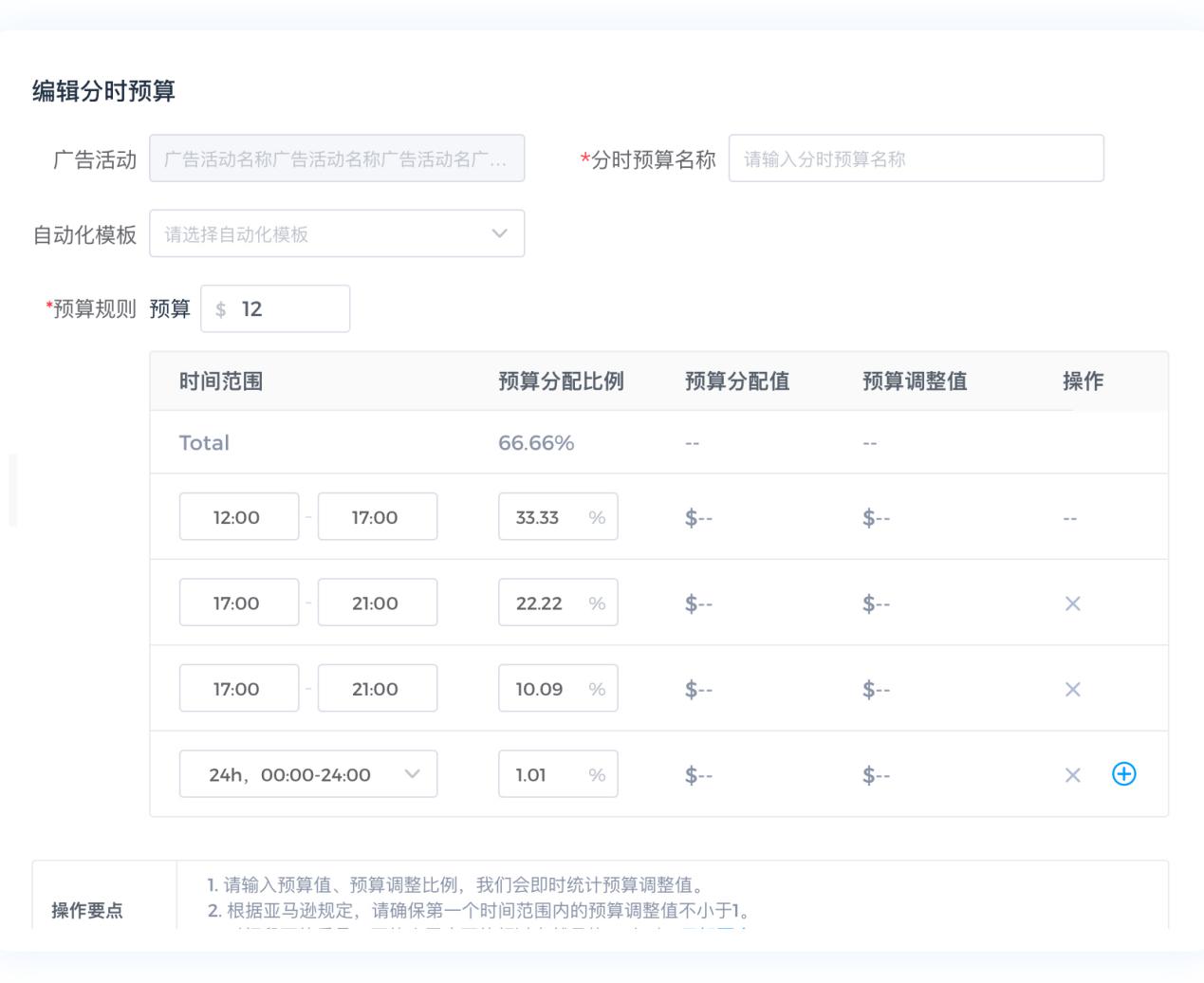The image size is (1204, 983).
Task: Edit the 12:00 start time field
Action: [238, 517]
